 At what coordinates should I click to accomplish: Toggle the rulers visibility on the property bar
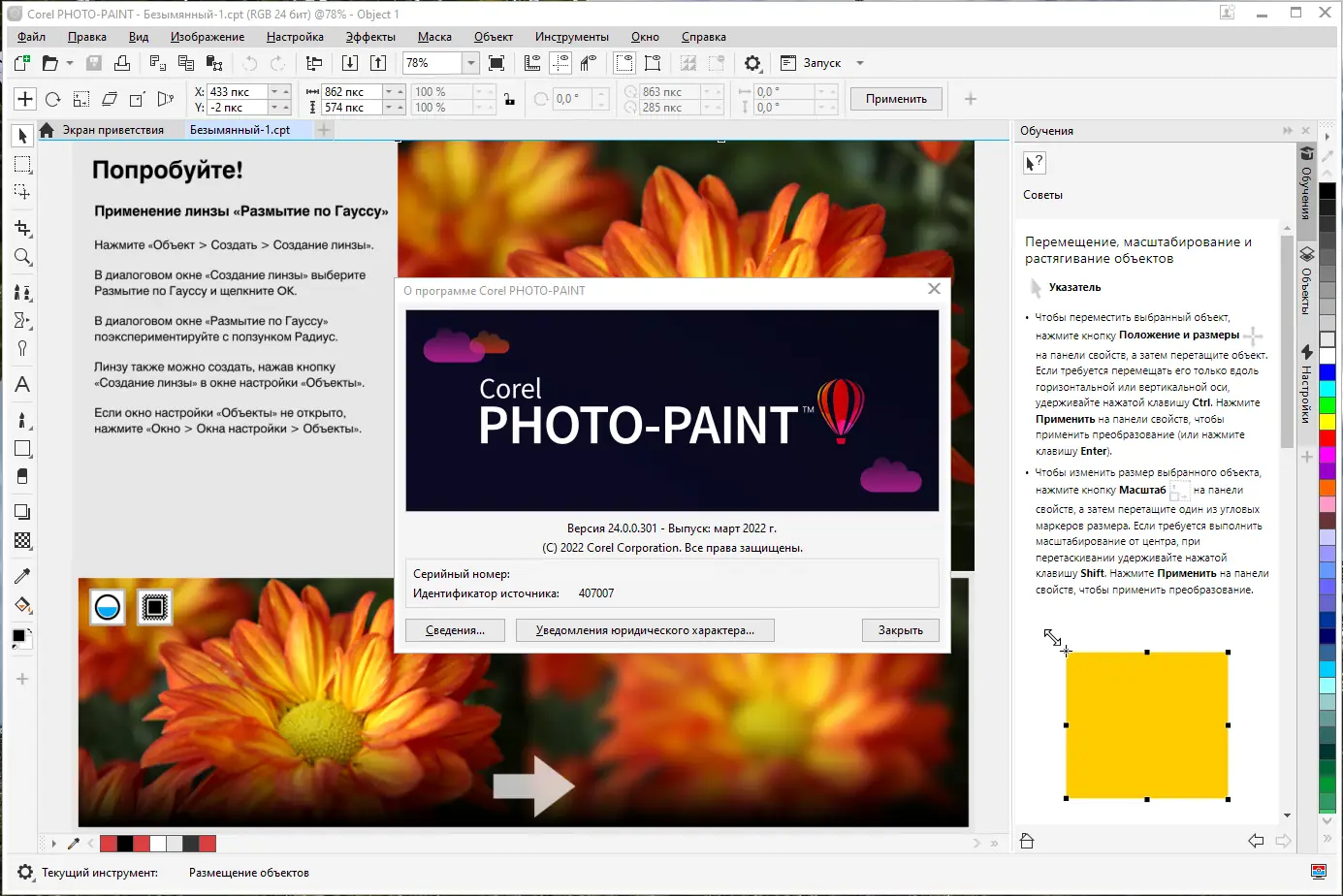532,62
